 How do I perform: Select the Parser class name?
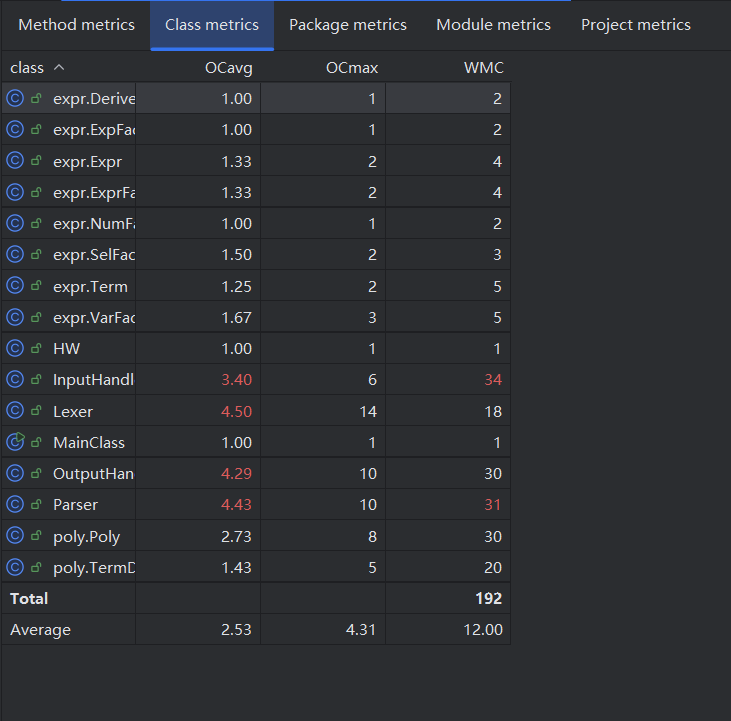click(x=76, y=505)
